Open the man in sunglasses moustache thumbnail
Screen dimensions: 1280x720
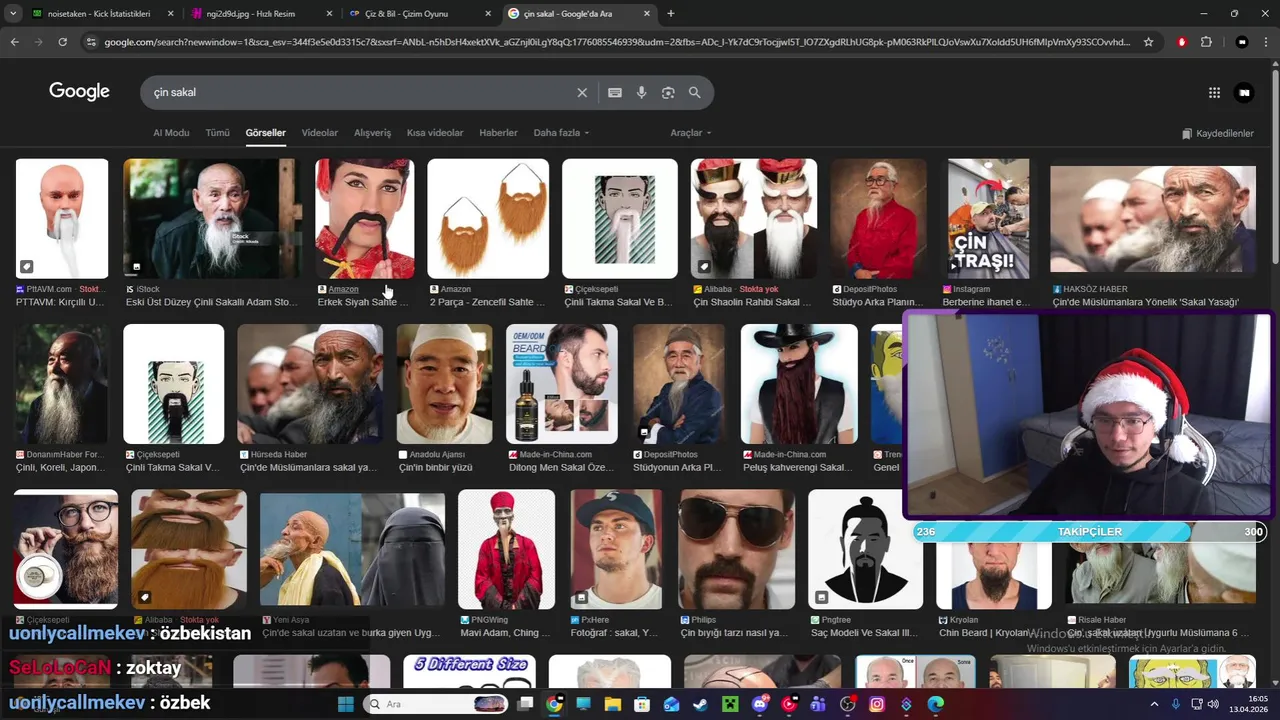(x=736, y=549)
